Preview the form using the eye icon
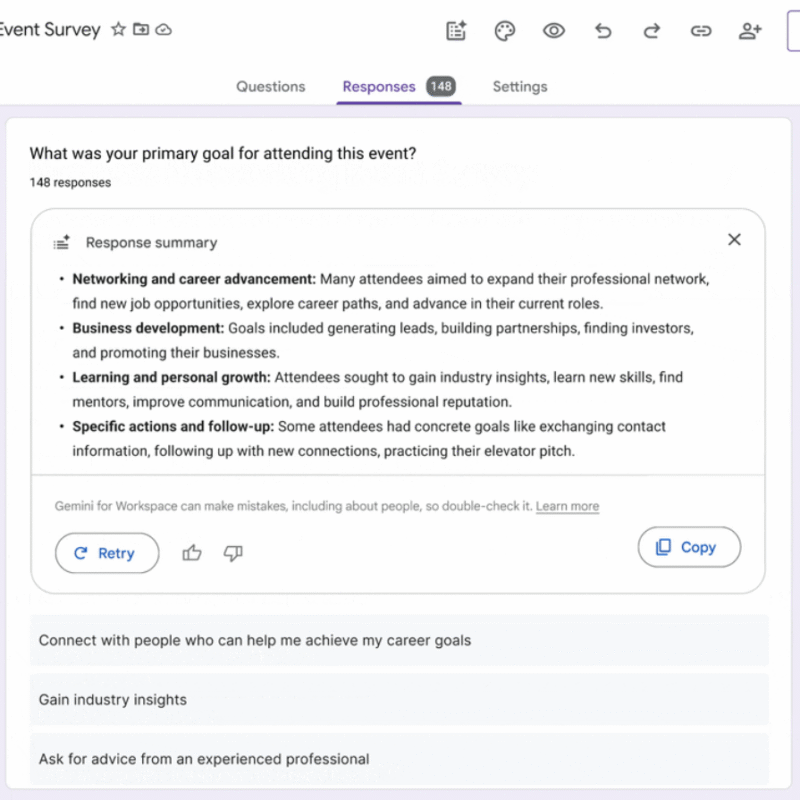 (553, 31)
